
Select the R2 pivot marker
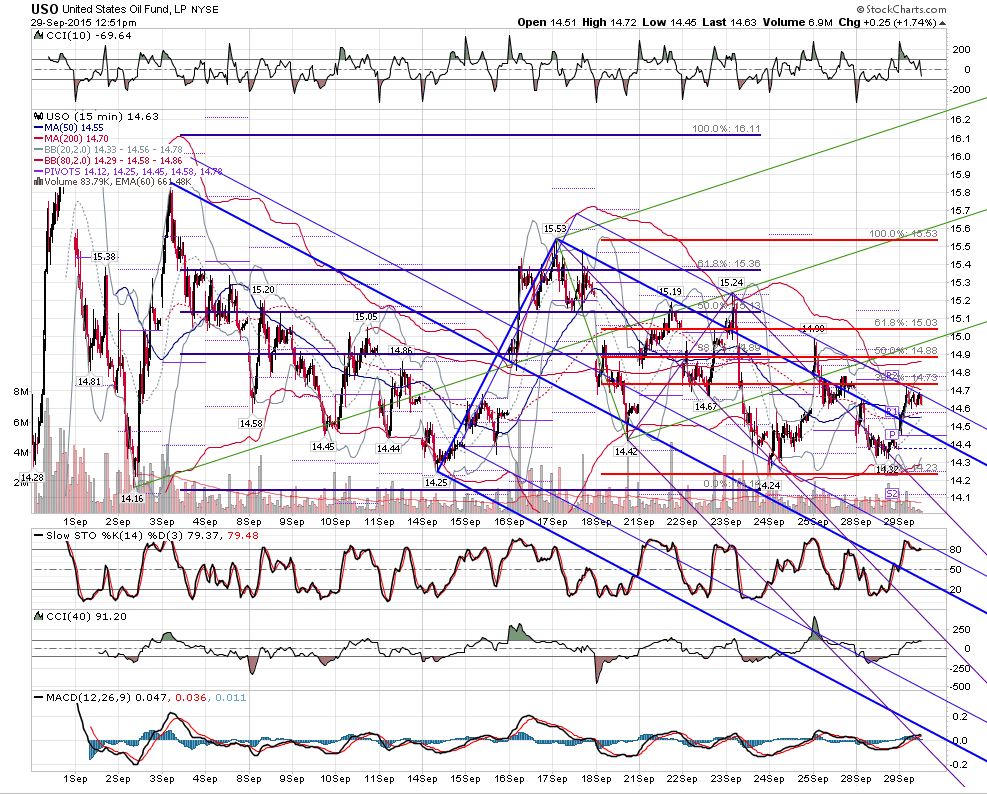(x=891, y=375)
